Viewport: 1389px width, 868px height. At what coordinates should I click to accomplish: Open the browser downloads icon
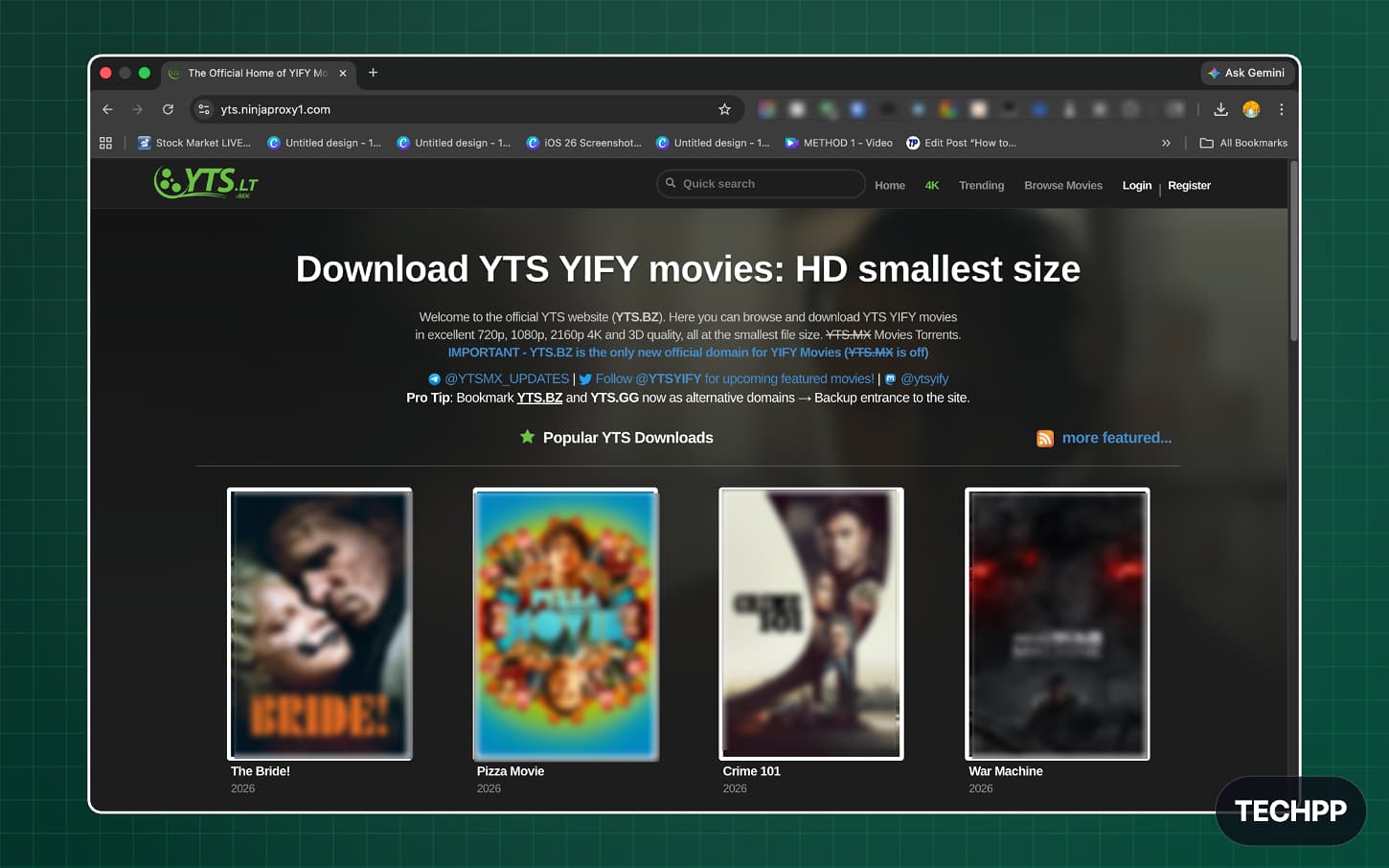1220,109
